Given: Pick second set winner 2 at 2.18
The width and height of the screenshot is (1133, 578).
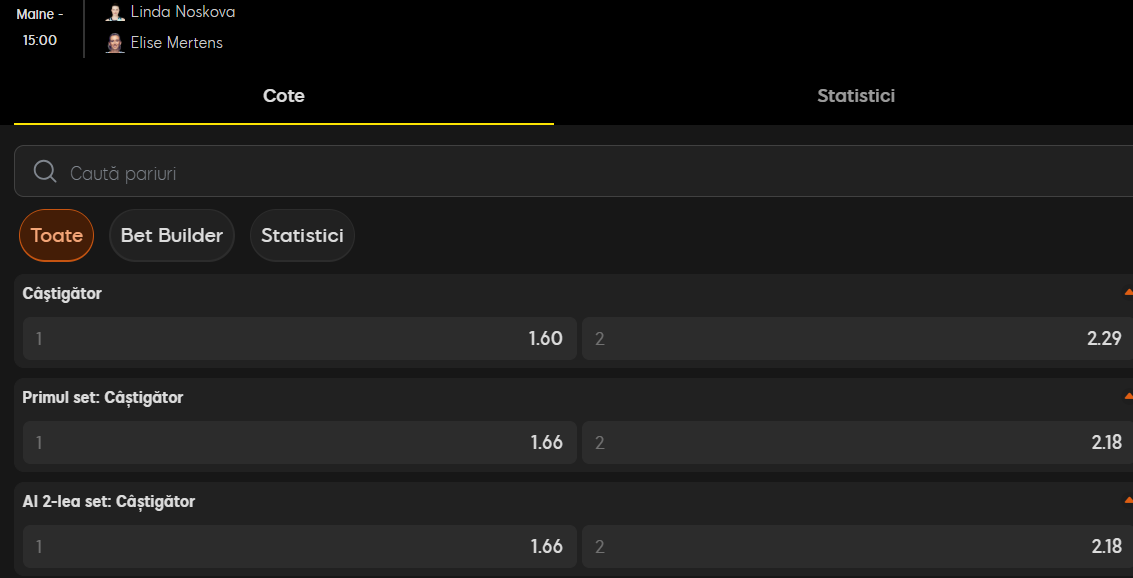Looking at the screenshot, I should click(x=857, y=546).
